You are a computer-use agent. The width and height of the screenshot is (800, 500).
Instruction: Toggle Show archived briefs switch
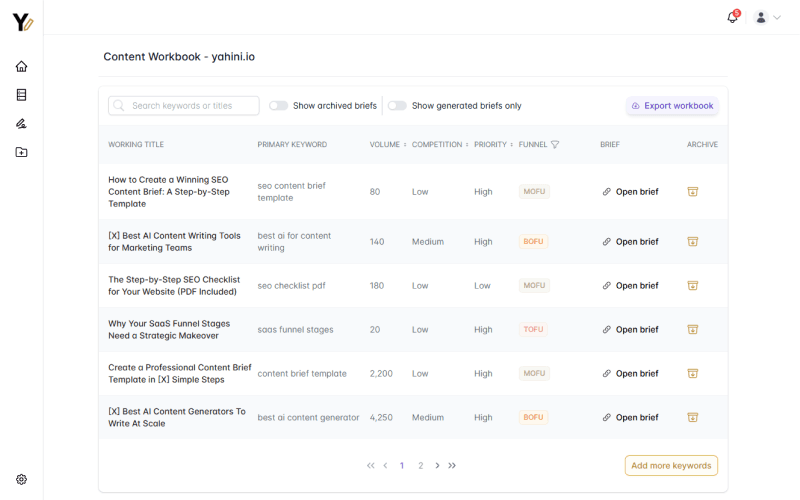point(279,106)
